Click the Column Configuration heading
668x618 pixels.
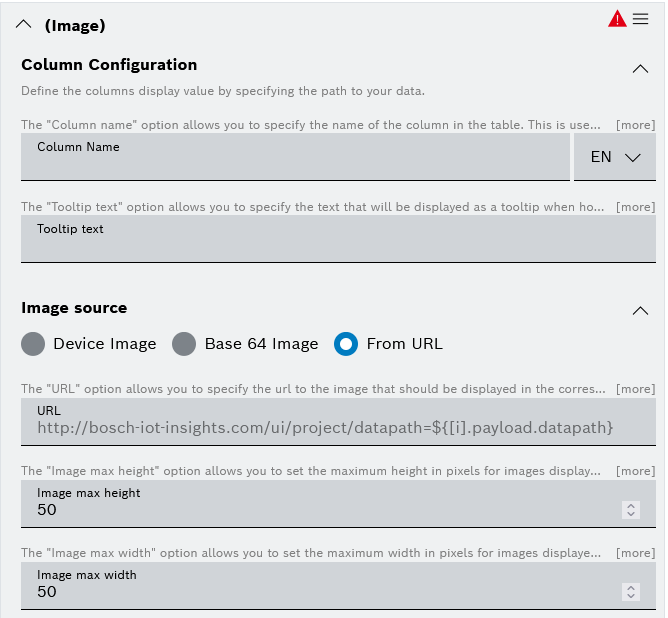[109, 65]
